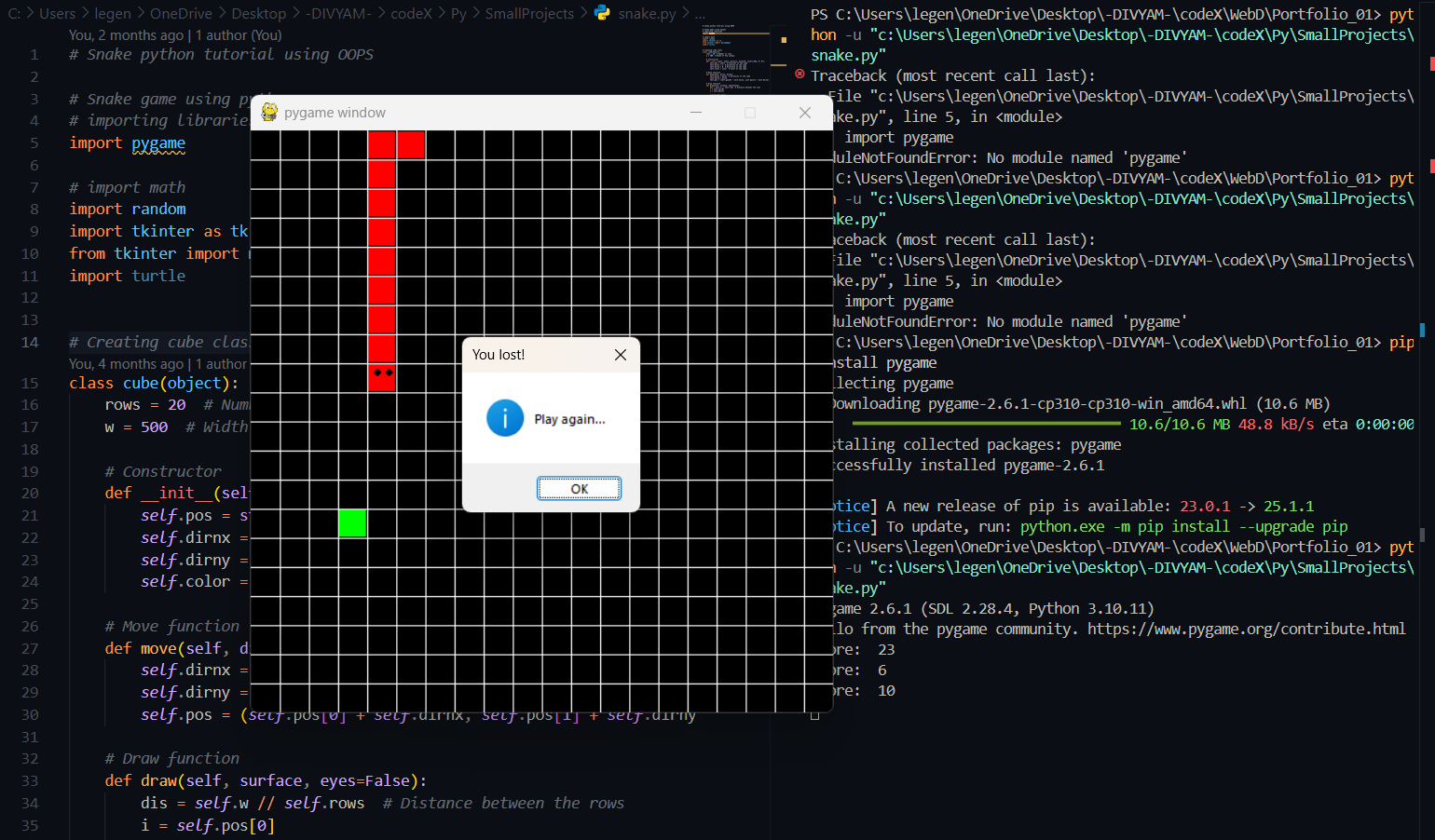Click 'def draw(self, surface, eyes=False):' line
This screenshot has width=1435, height=840.
tap(266, 780)
